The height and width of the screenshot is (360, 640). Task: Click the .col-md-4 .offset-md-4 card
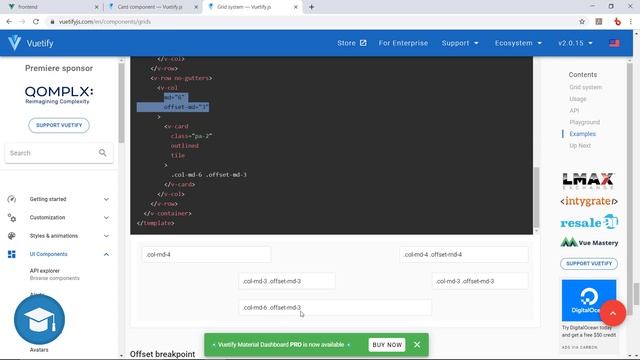(464, 254)
